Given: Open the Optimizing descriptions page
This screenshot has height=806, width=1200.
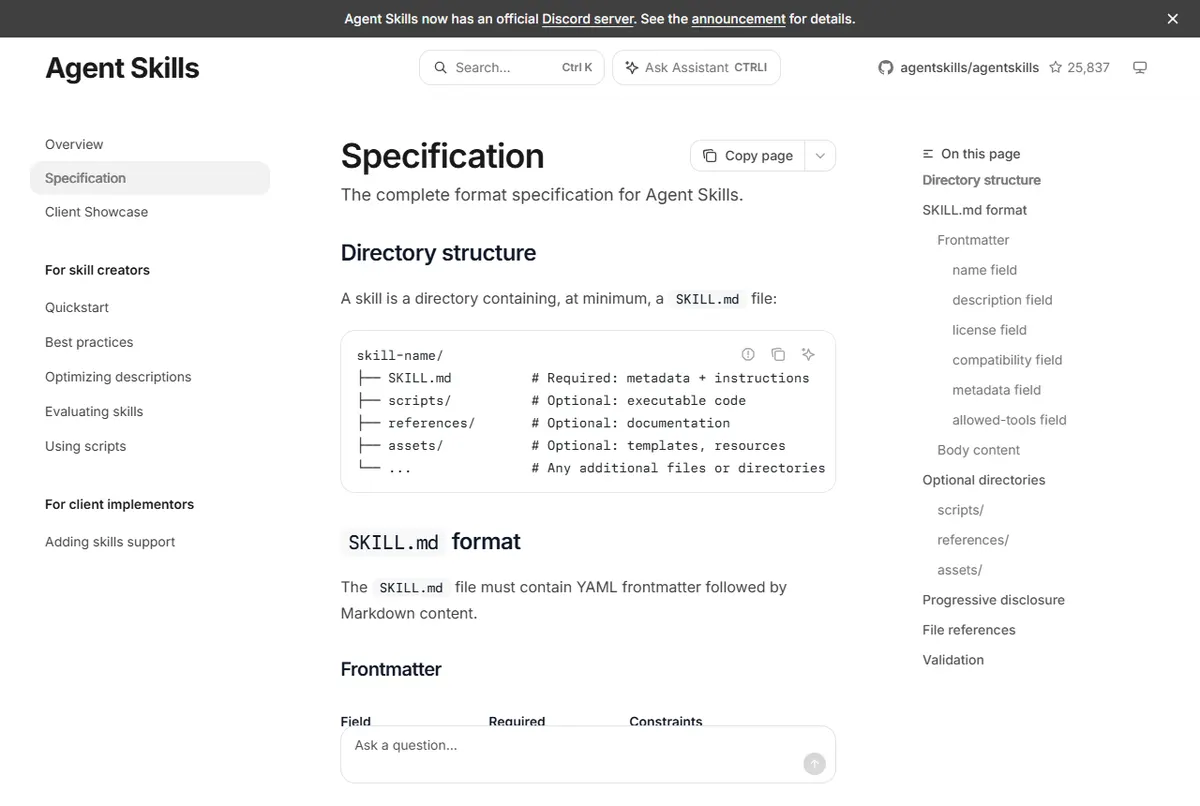Looking at the screenshot, I should 118,377.
